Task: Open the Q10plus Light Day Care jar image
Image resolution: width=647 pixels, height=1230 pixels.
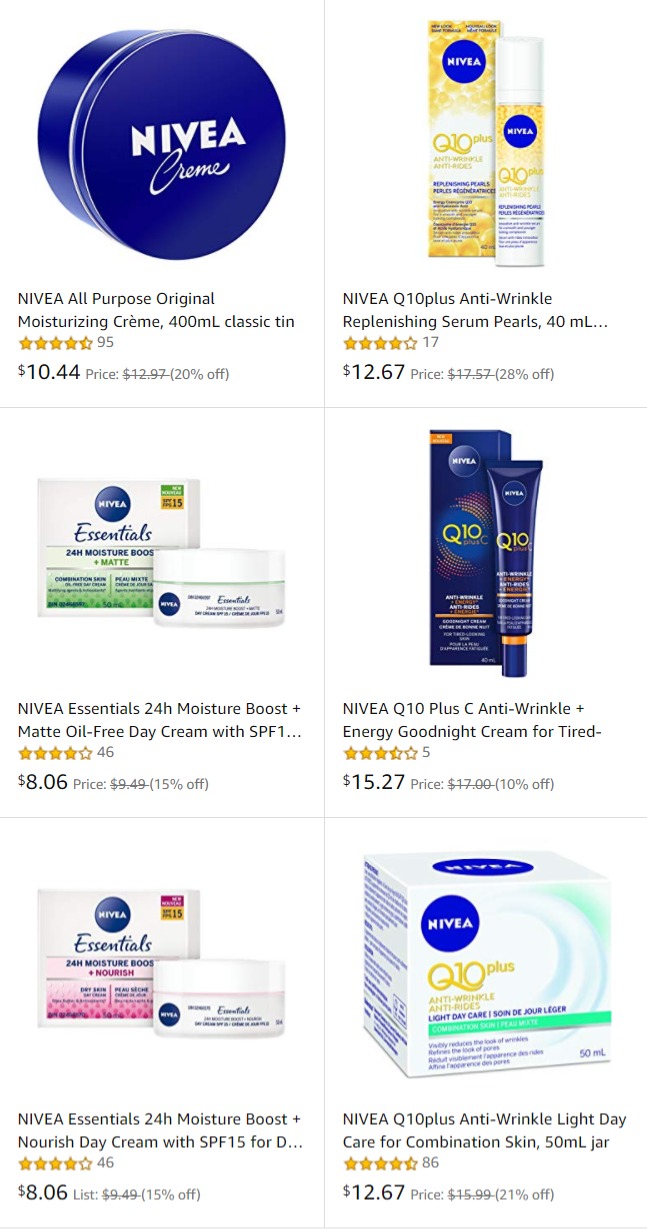Action: pos(484,964)
